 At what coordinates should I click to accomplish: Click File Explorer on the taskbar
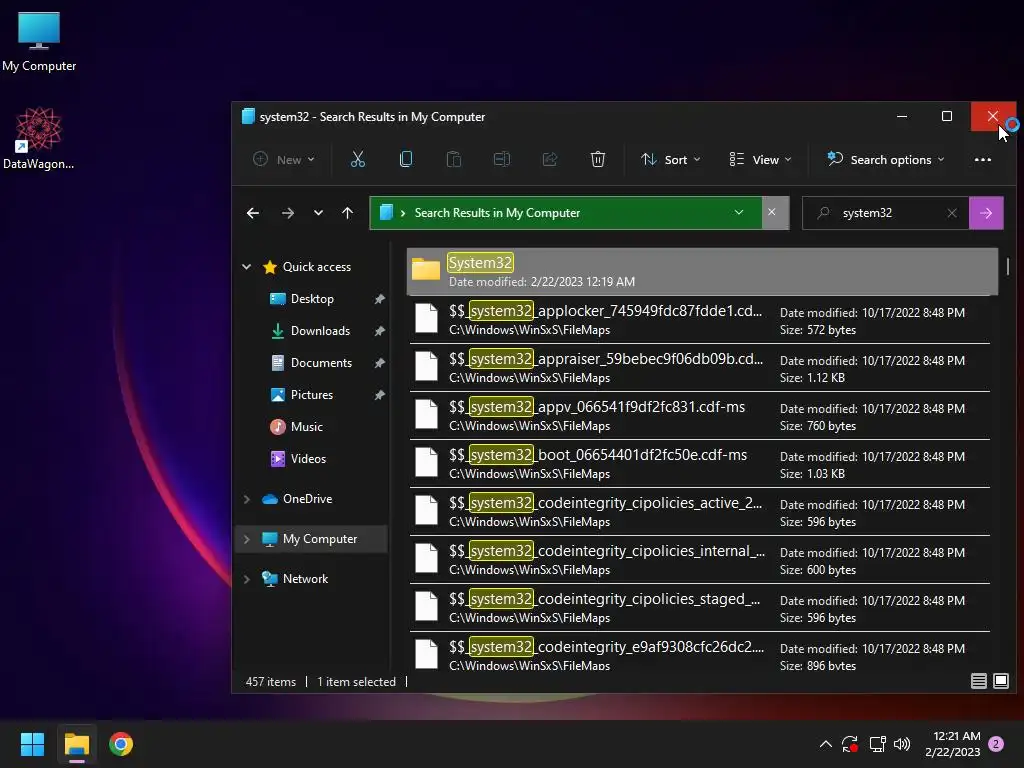click(x=76, y=744)
